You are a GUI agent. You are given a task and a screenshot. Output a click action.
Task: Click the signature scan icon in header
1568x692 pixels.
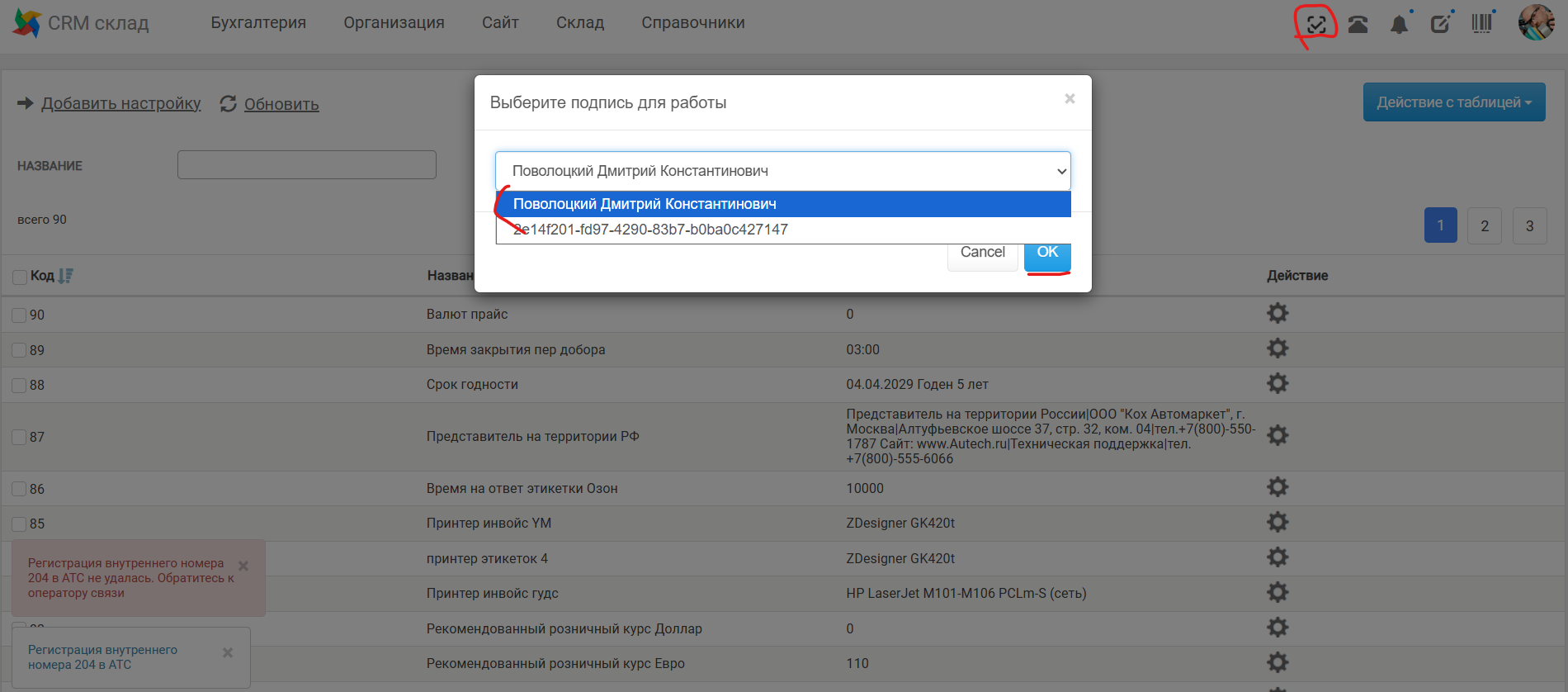(x=1316, y=25)
